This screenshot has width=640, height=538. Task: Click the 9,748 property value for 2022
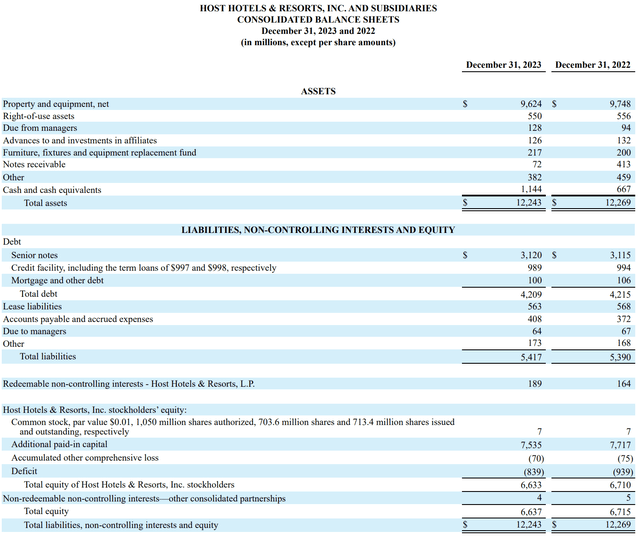(620, 104)
